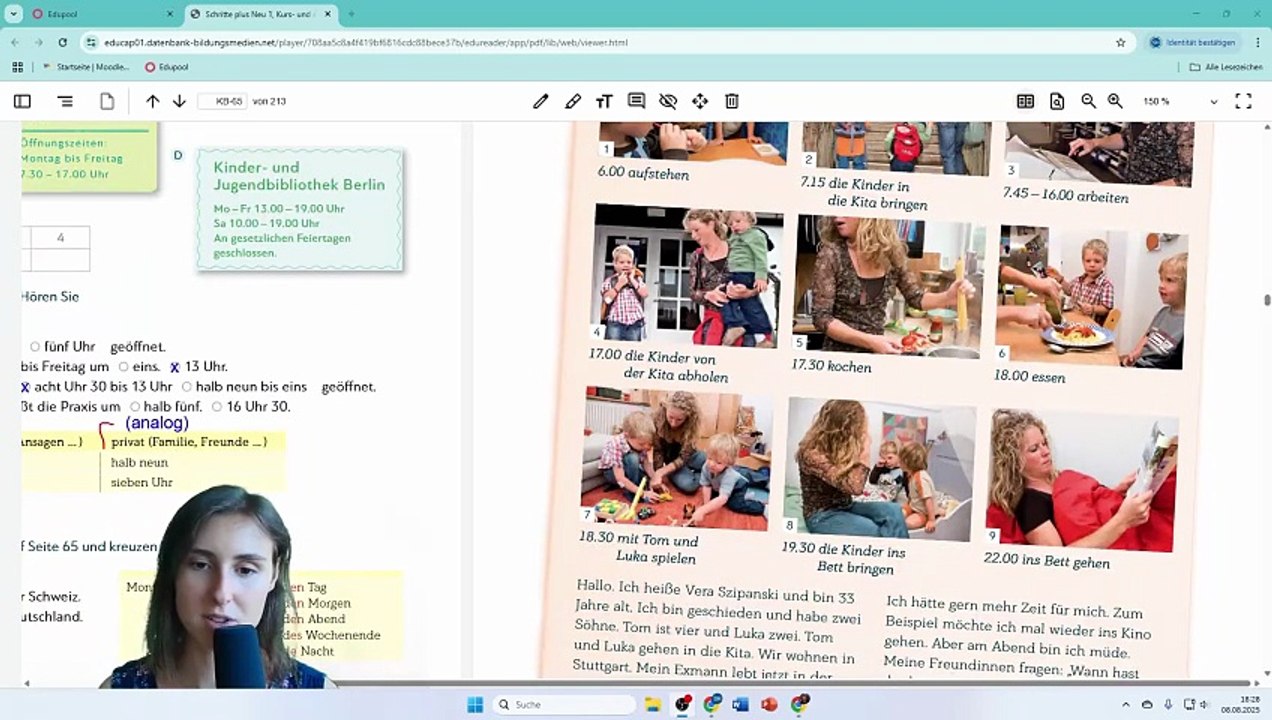Select the marked '13 Uhr.' option
Image resolution: width=1272 pixels, height=720 pixels.
click(175, 367)
